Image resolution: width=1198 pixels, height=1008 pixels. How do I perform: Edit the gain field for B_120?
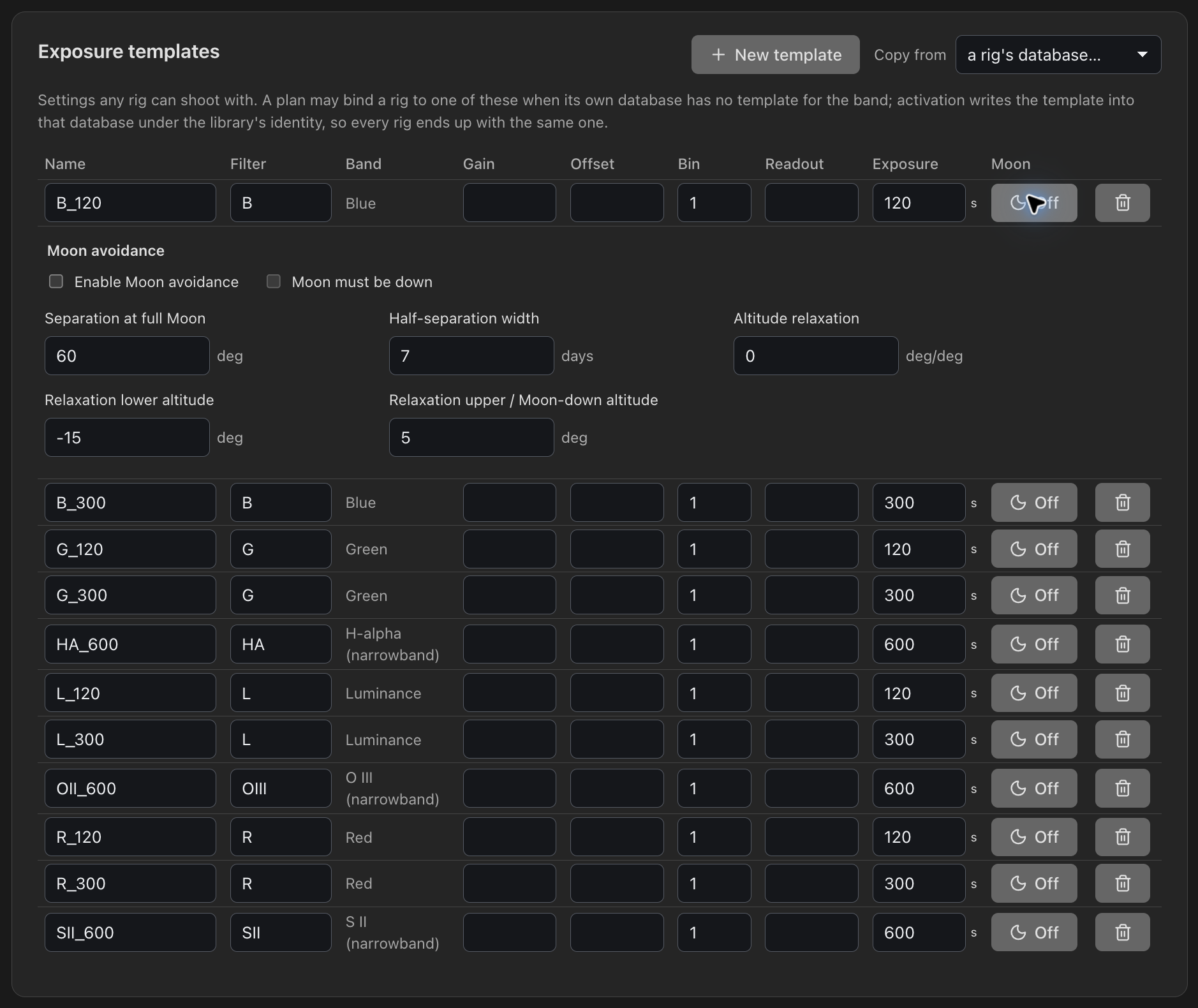pos(509,203)
